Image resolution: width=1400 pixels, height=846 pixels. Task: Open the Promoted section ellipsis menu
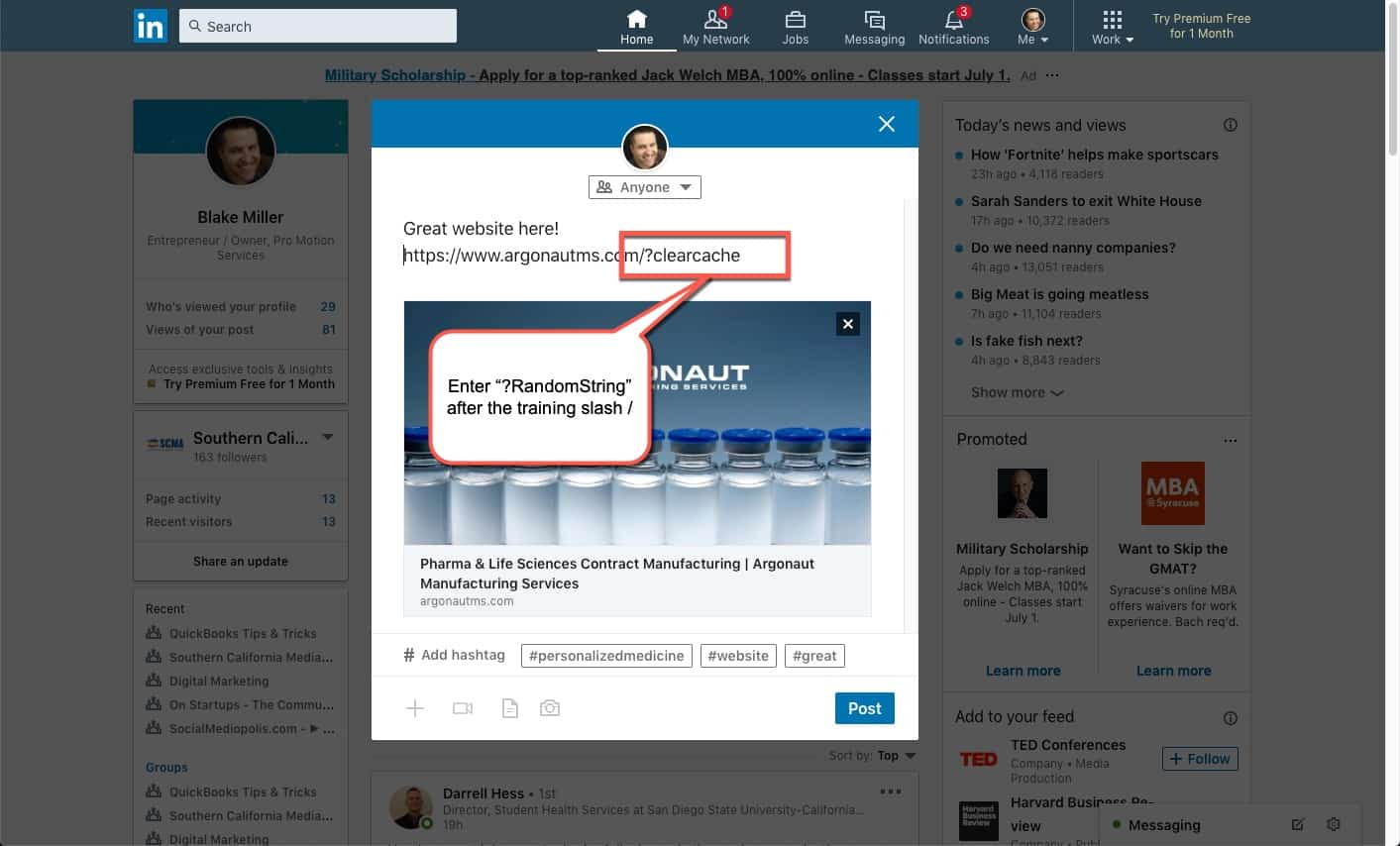click(x=1230, y=440)
